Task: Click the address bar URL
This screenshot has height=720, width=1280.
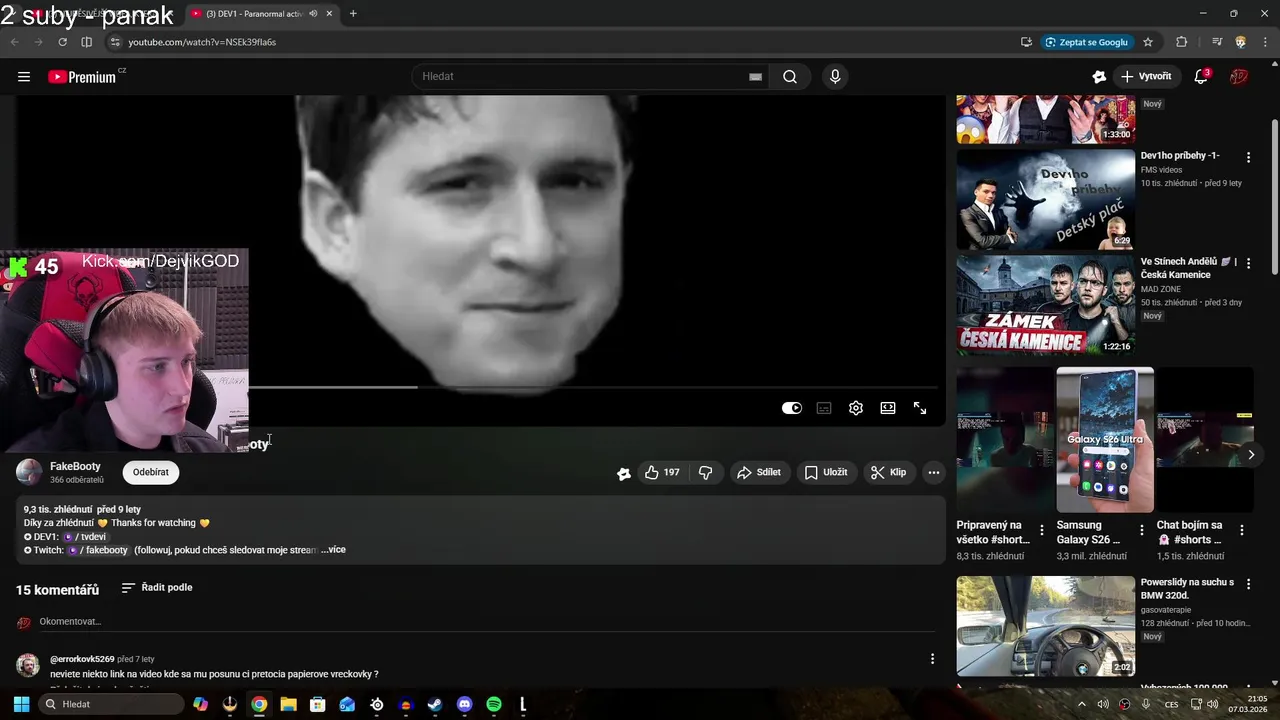Action: click(202, 42)
